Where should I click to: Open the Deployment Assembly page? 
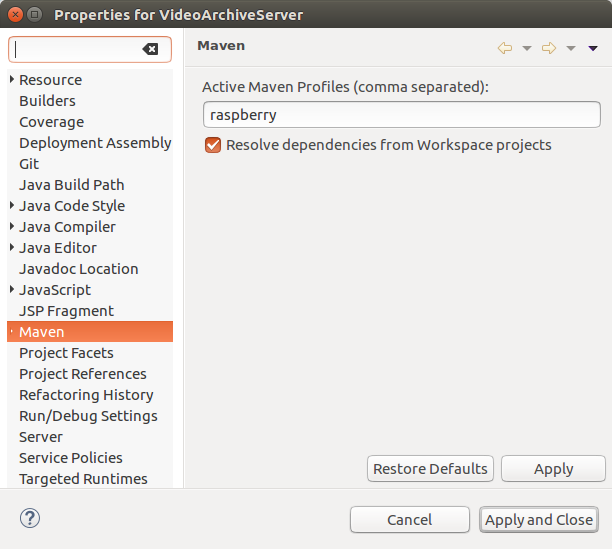click(x=95, y=143)
